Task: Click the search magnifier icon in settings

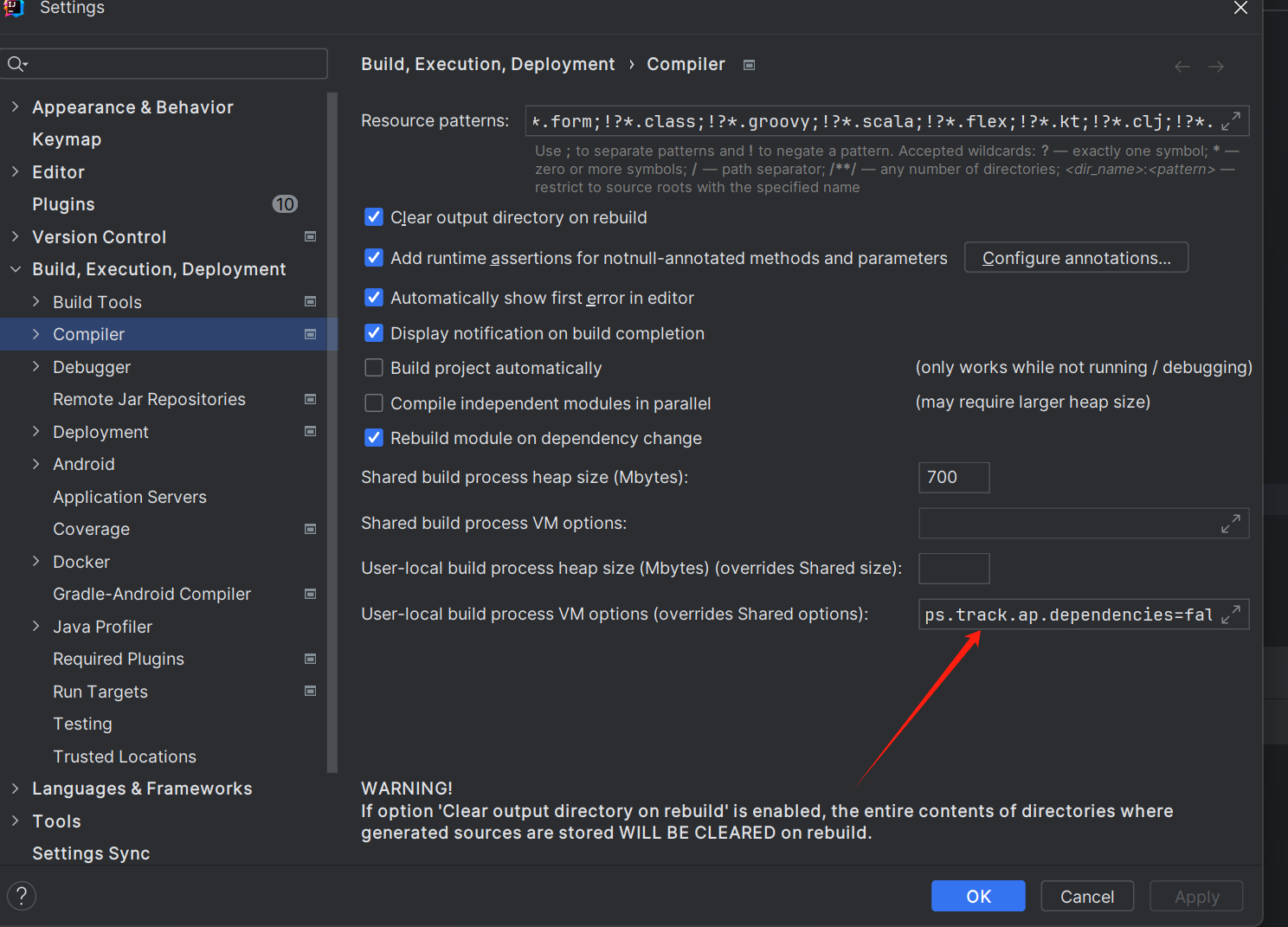Action: pos(16,64)
